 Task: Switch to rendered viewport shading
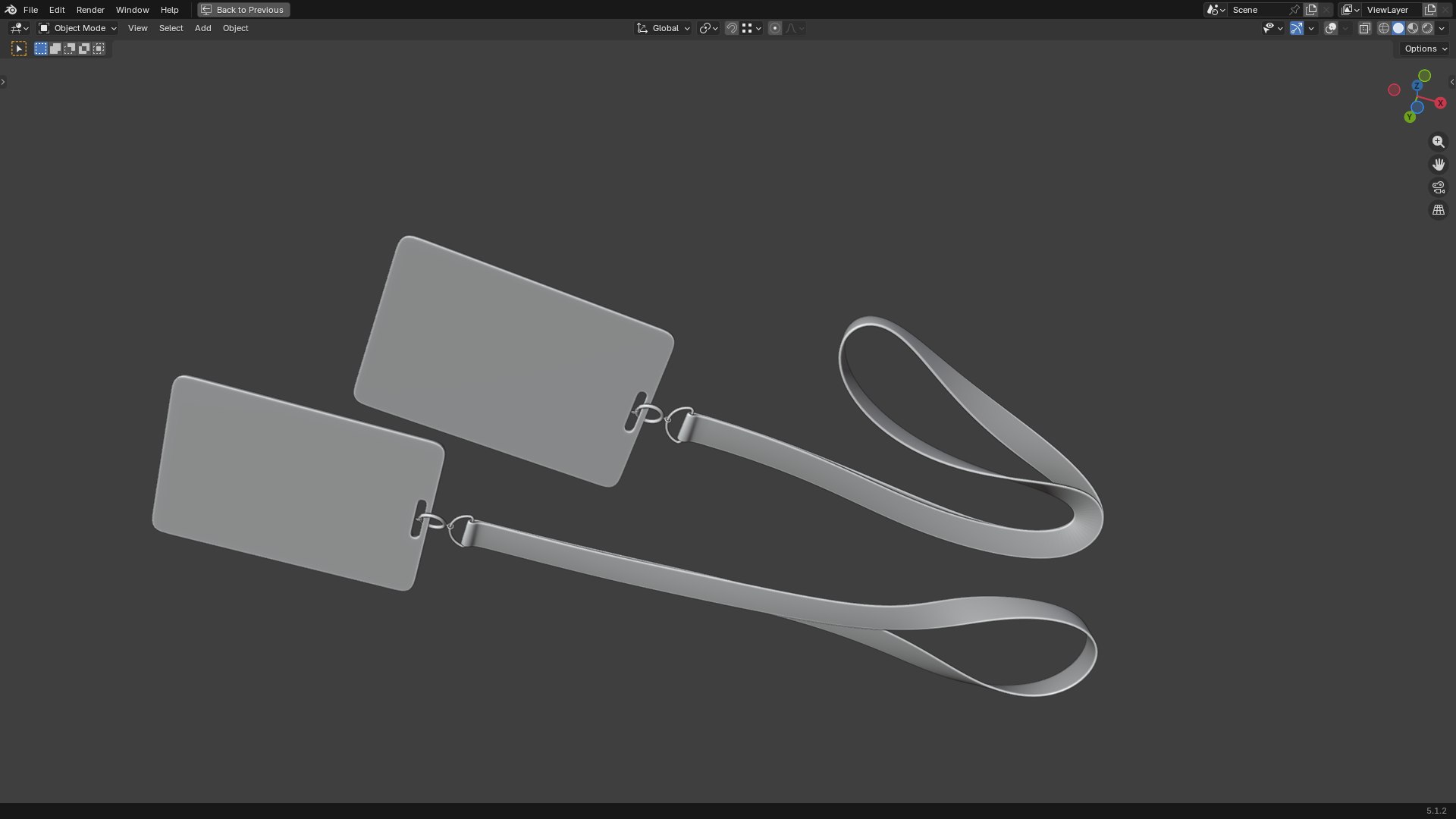(x=1427, y=28)
